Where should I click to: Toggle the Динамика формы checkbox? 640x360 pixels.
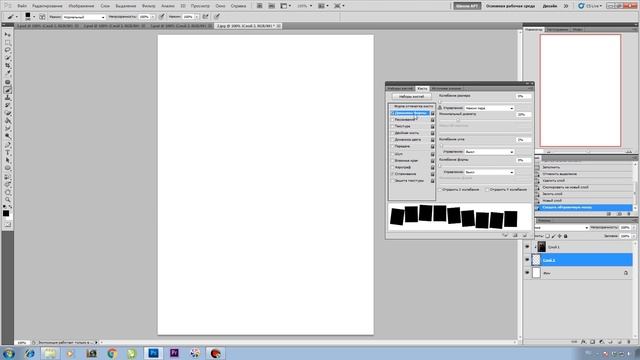(393, 113)
